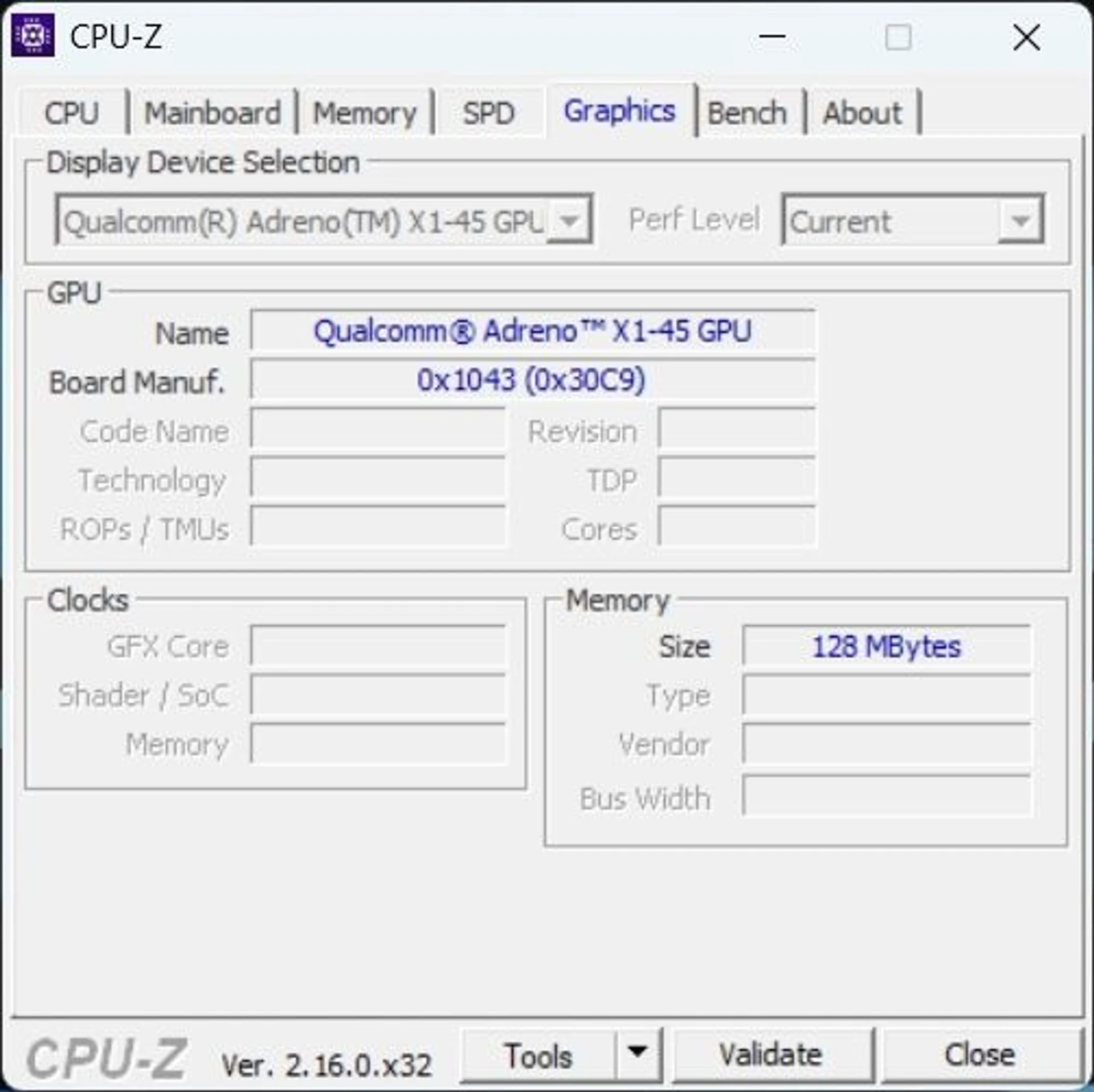Click the Tools button
The image size is (1094, 1092).
pyautogui.click(x=538, y=1055)
